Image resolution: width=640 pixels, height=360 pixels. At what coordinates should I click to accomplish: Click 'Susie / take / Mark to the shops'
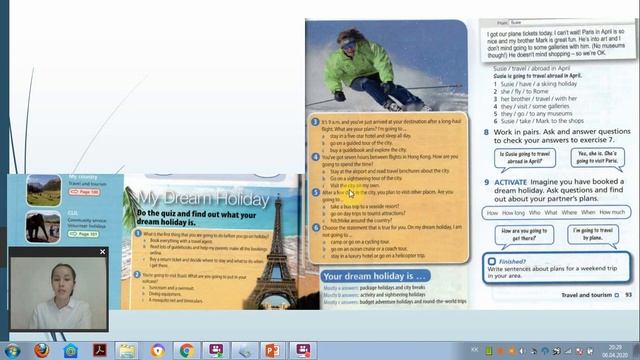click(x=542, y=121)
